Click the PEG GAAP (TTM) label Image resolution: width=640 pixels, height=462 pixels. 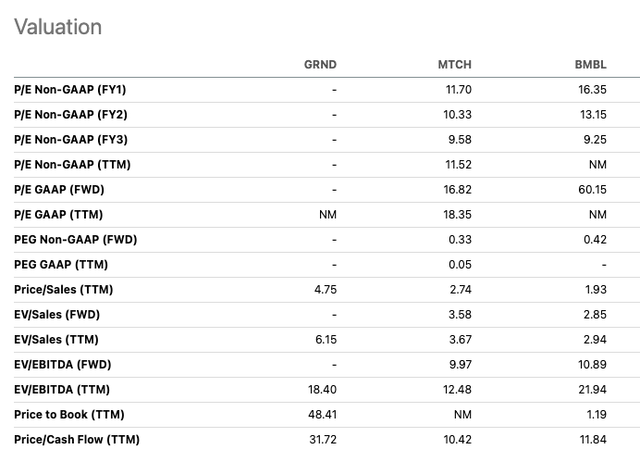61,264
